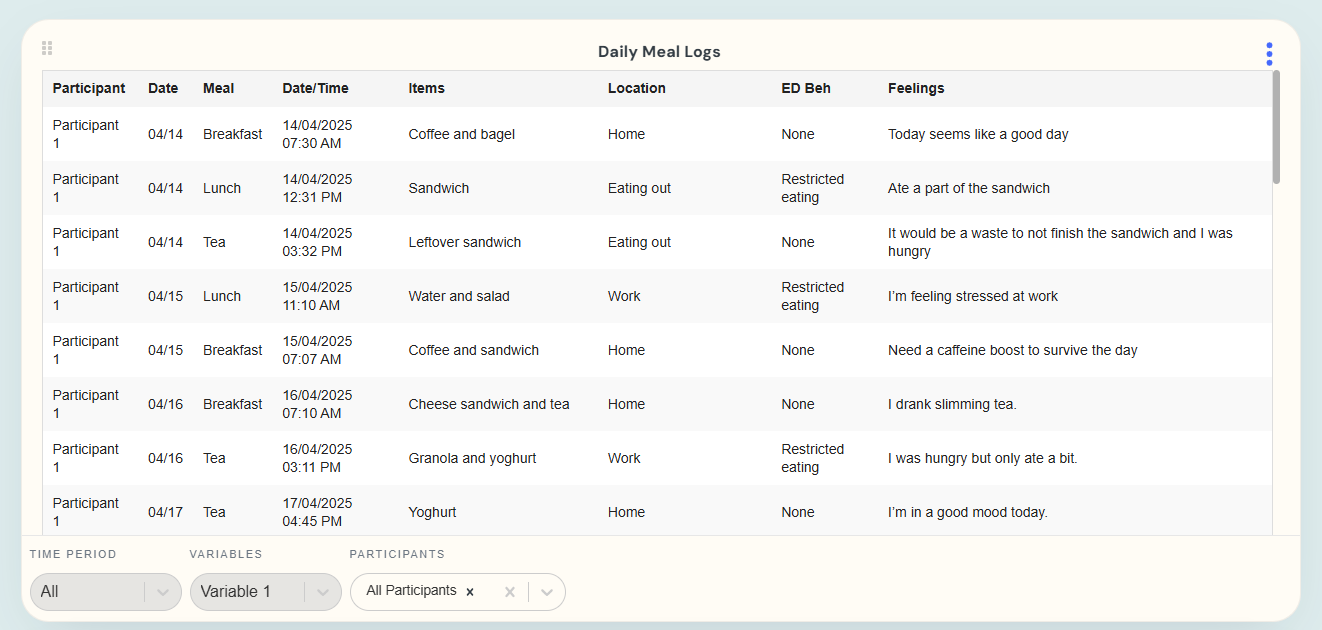The height and width of the screenshot is (630, 1322).
Task: Click the table's vertical scrollbar thumb
Action: [x=1276, y=127]
